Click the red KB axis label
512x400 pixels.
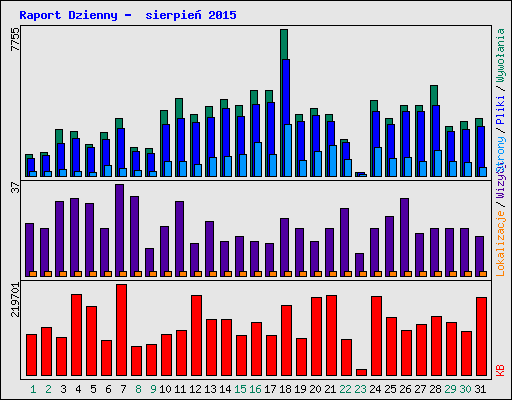click(x=500, y=370)
